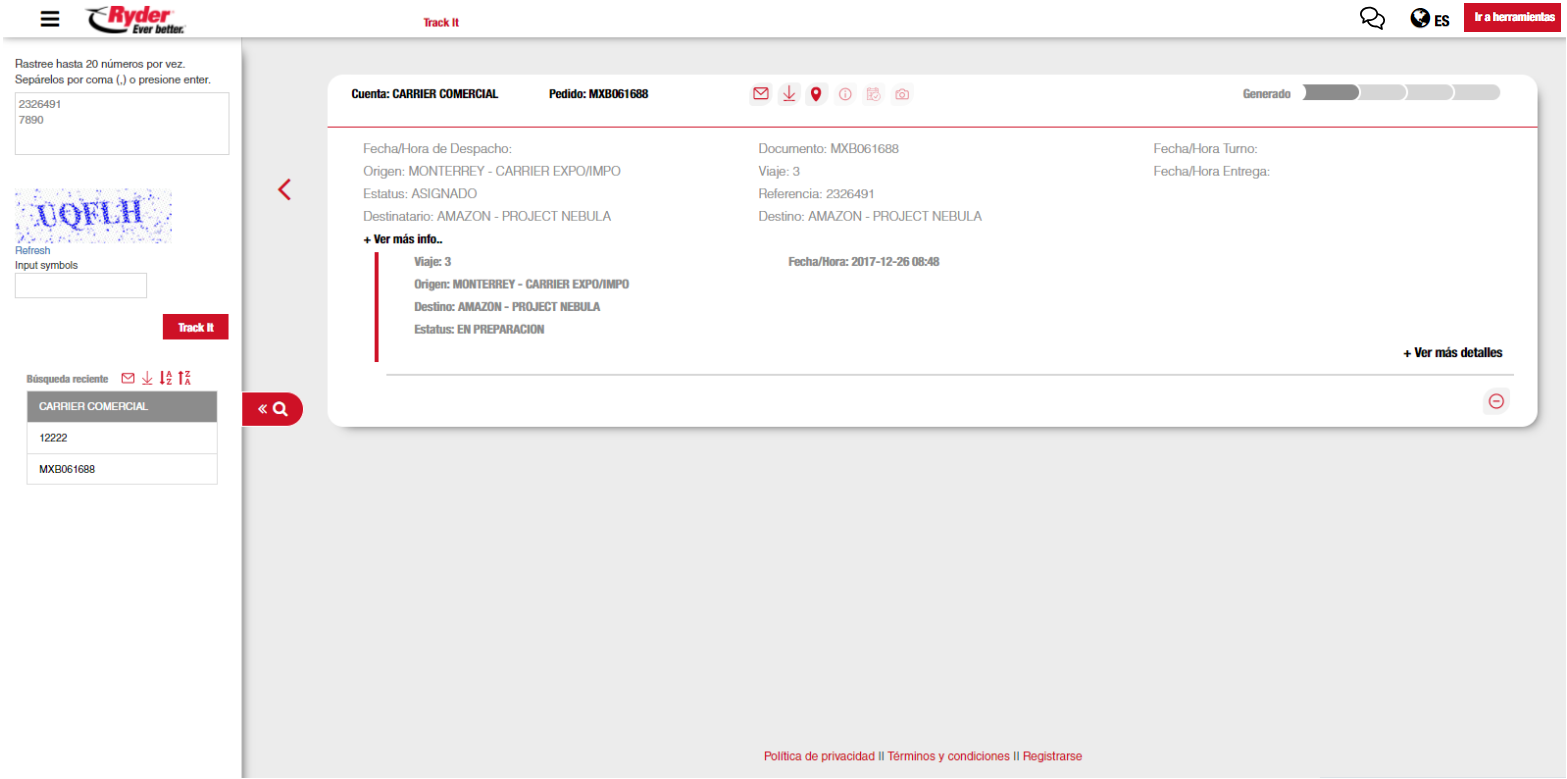The image size is (1567, 779).
Task: Expand '+ Ver más detalles'
Action: pos(1452,353)
